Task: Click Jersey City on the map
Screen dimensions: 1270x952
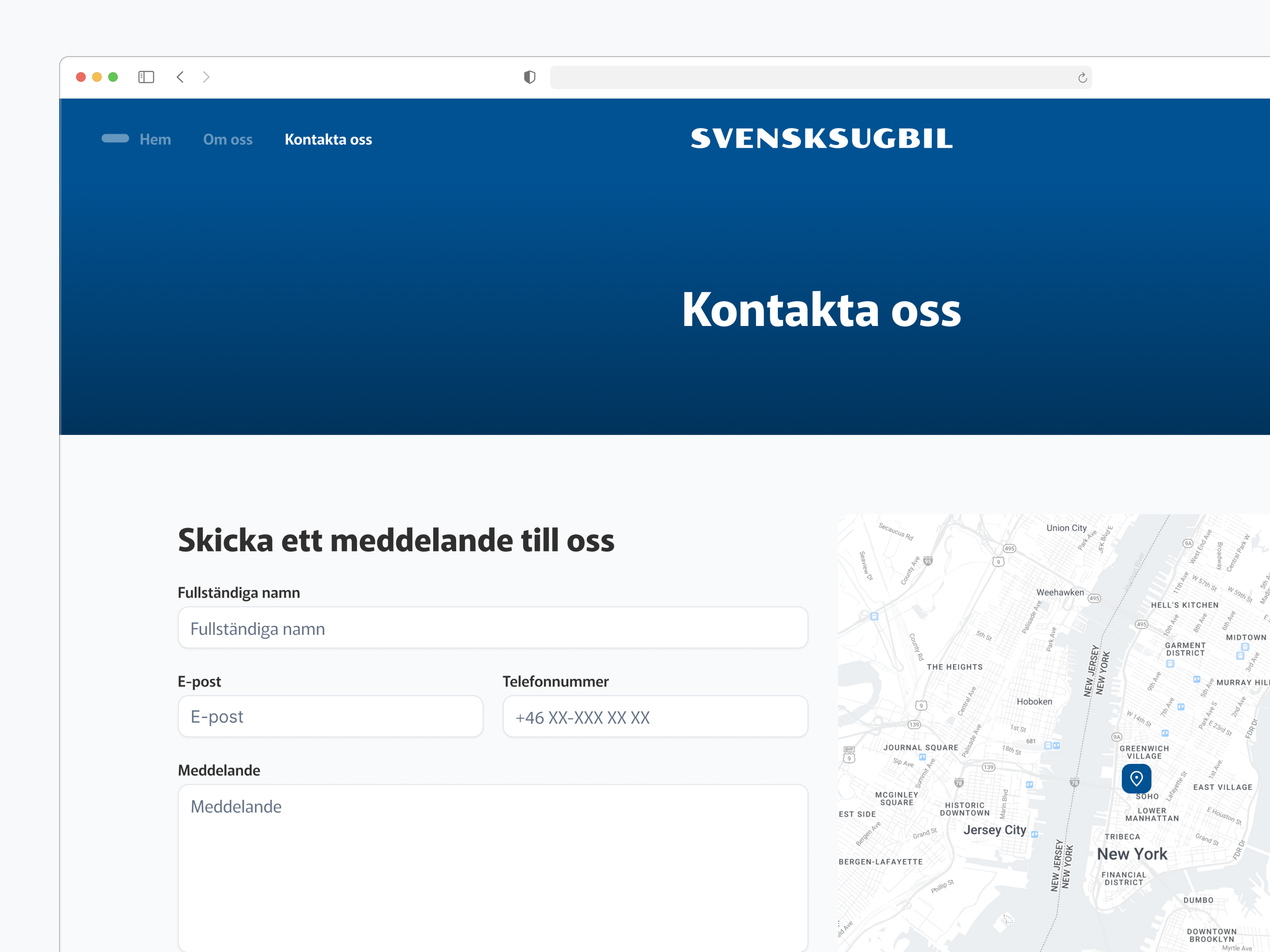Action: [995, 830]
